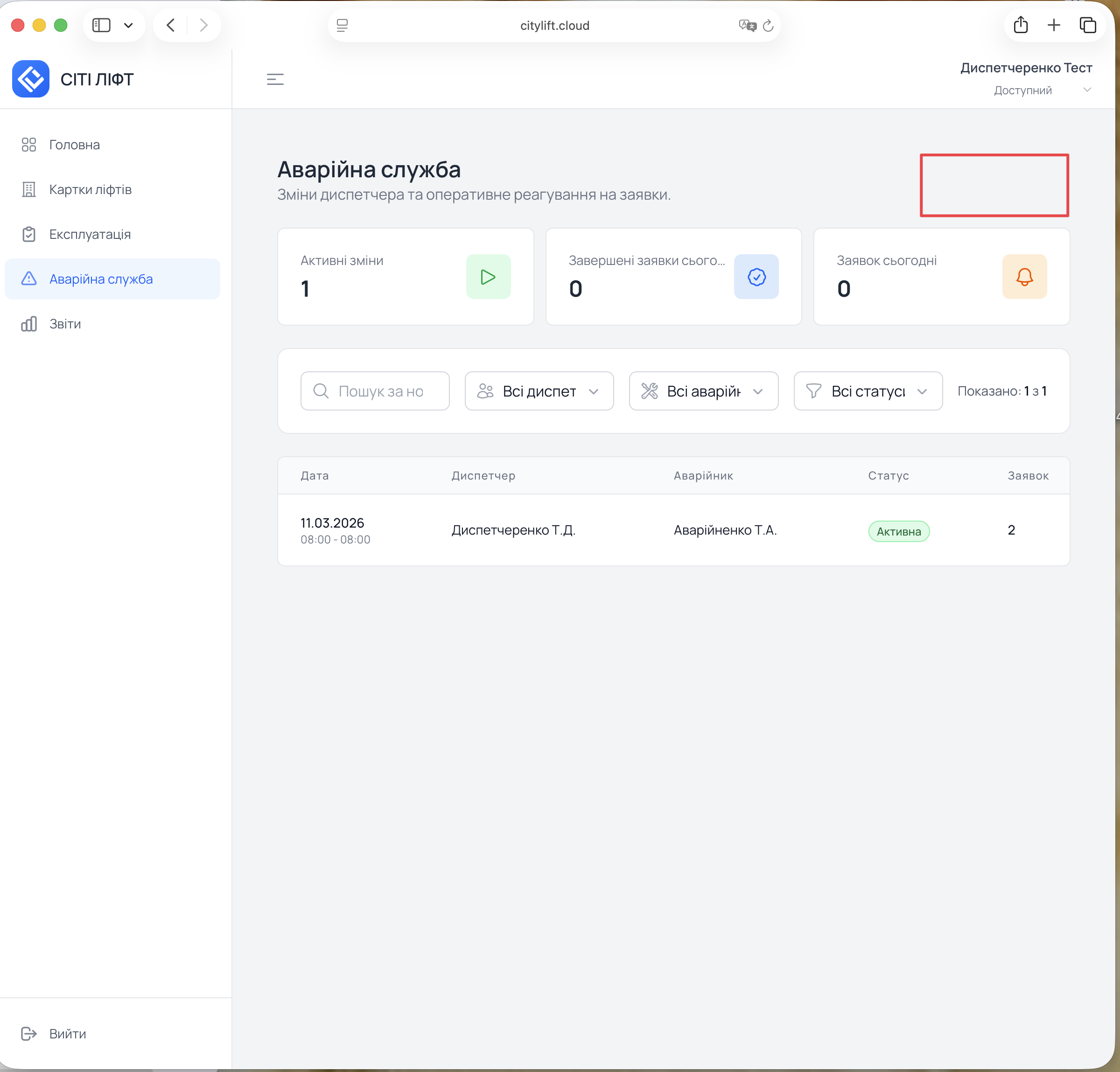Expand the Всі диспетчери dropdown
1120x1072 pixels.
(x=539, y=391)
